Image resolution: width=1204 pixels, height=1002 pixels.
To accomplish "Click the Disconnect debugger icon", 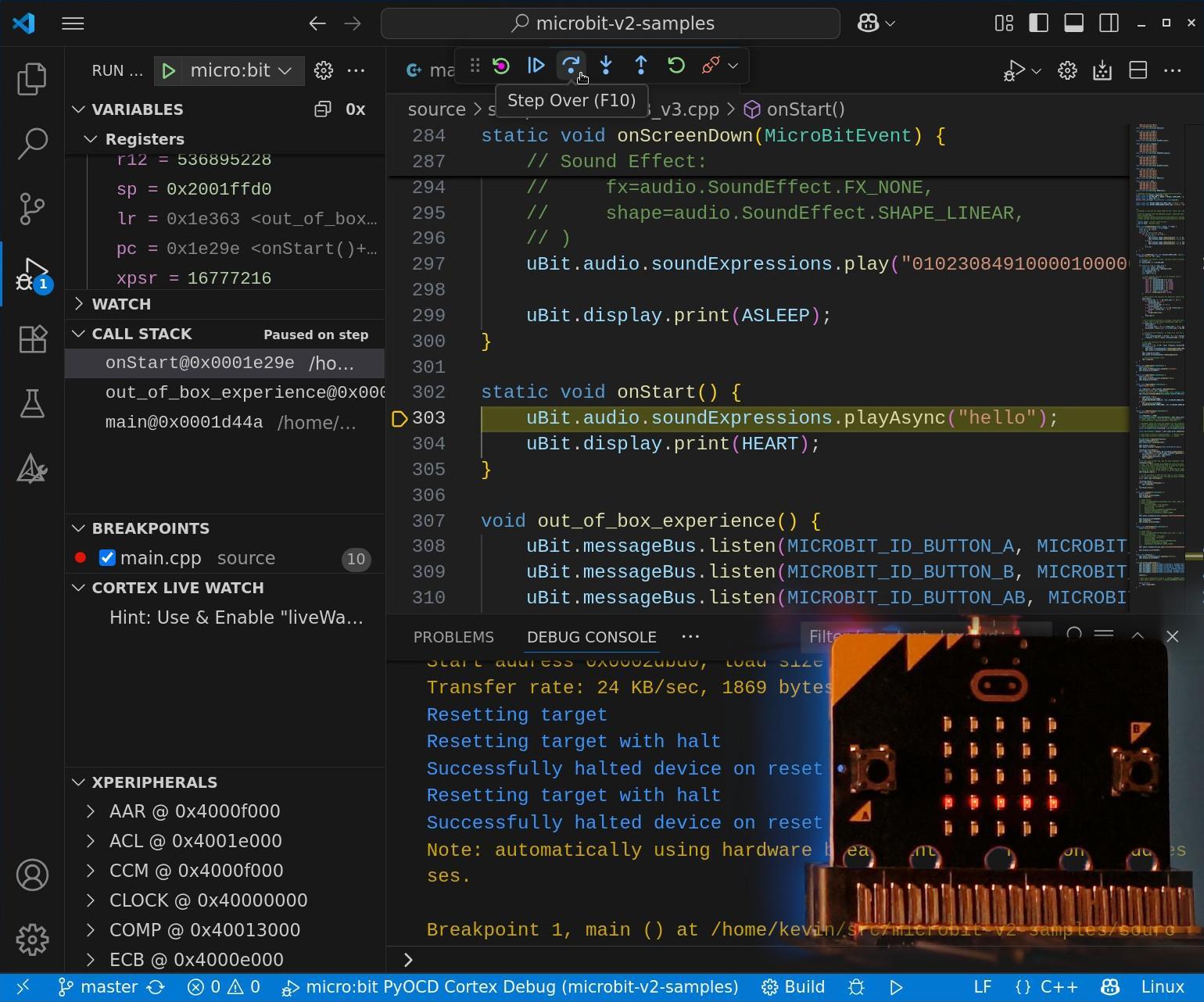I will tap(710, 66).
